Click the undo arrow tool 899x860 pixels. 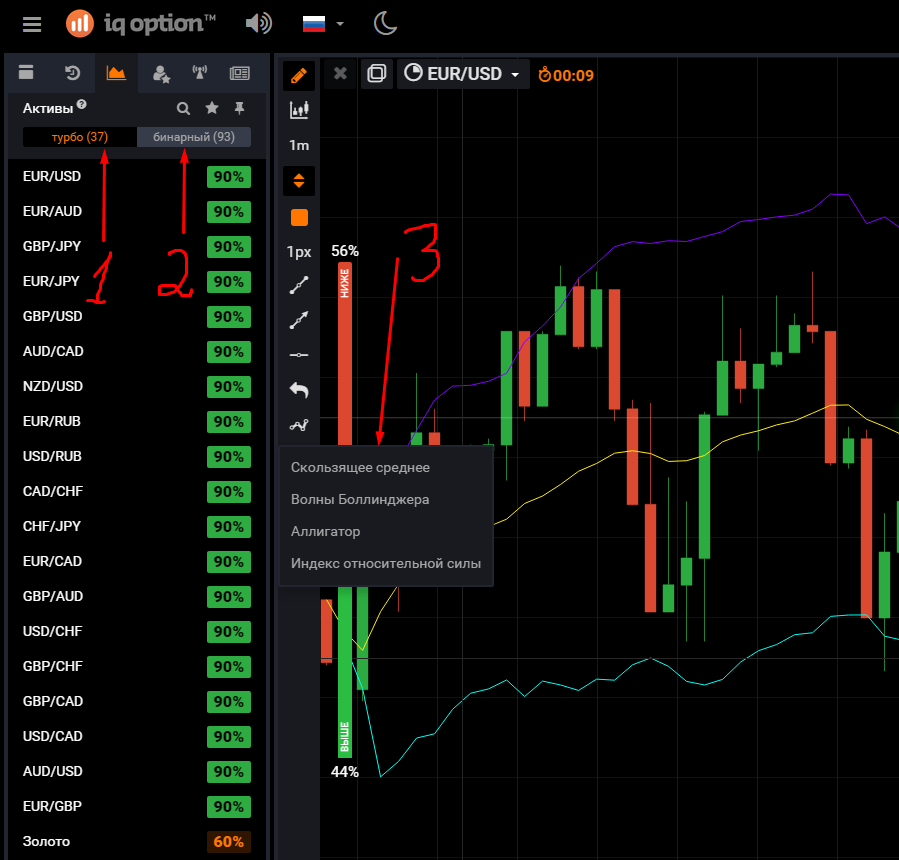[298, 390]
